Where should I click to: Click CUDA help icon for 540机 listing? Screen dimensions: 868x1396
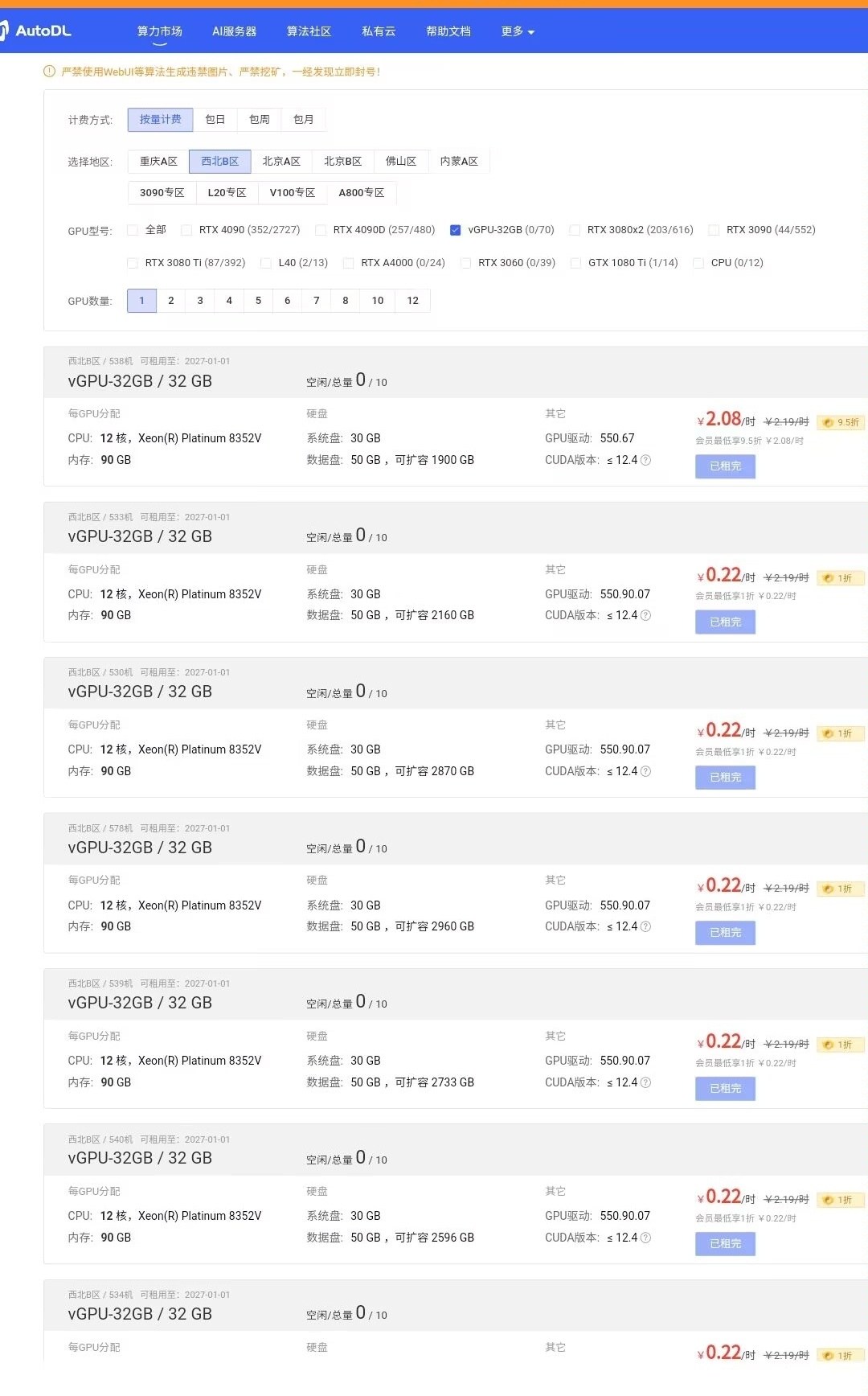click(645, 1238)
